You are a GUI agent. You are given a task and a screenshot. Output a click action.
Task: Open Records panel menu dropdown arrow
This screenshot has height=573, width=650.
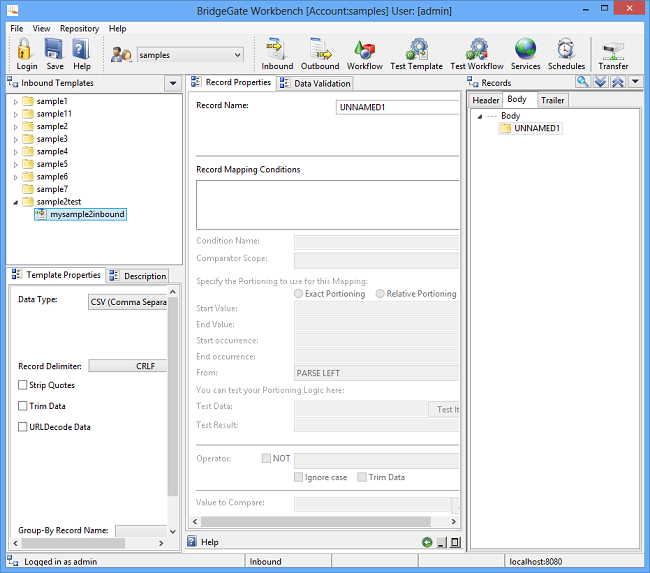click(635, 82)
